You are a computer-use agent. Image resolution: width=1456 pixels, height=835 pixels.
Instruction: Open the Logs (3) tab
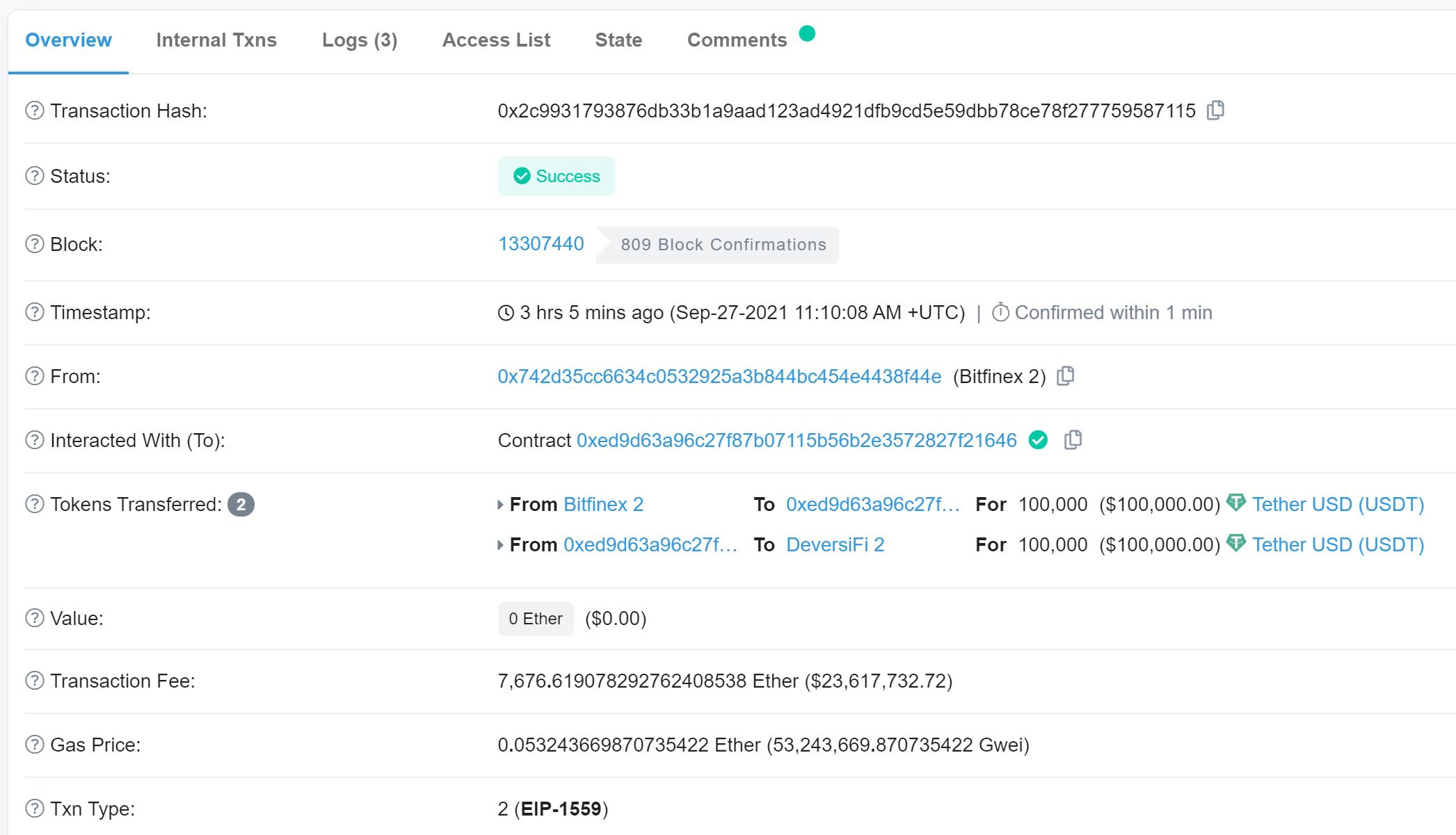click(x=359, y=40)
